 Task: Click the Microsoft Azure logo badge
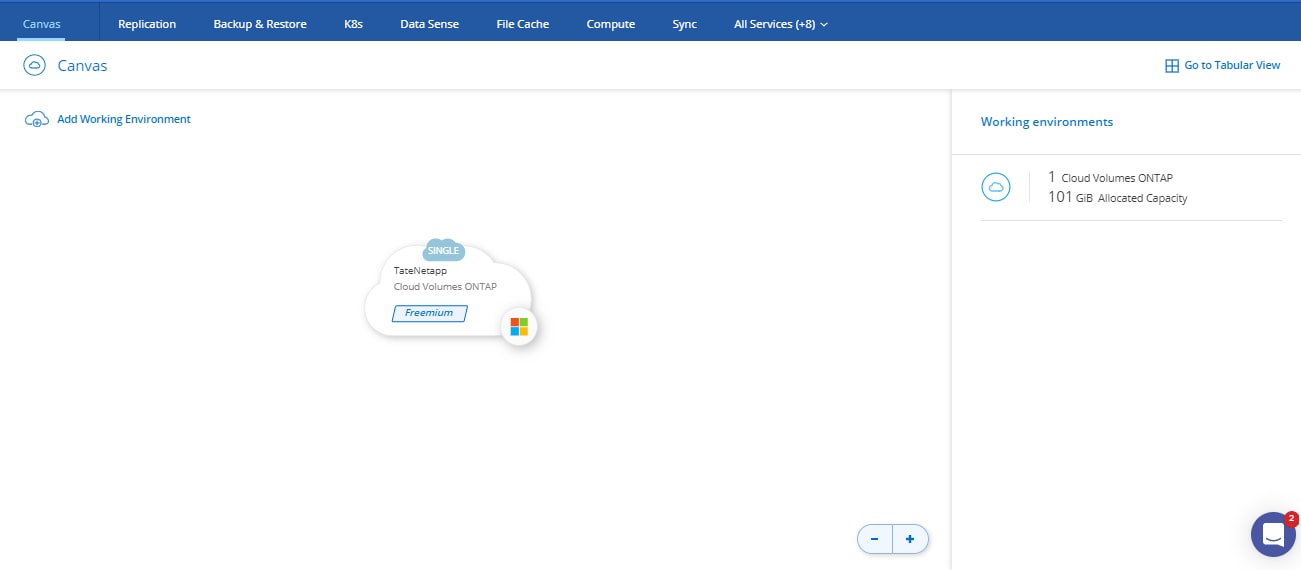click(x=519, y=327)
